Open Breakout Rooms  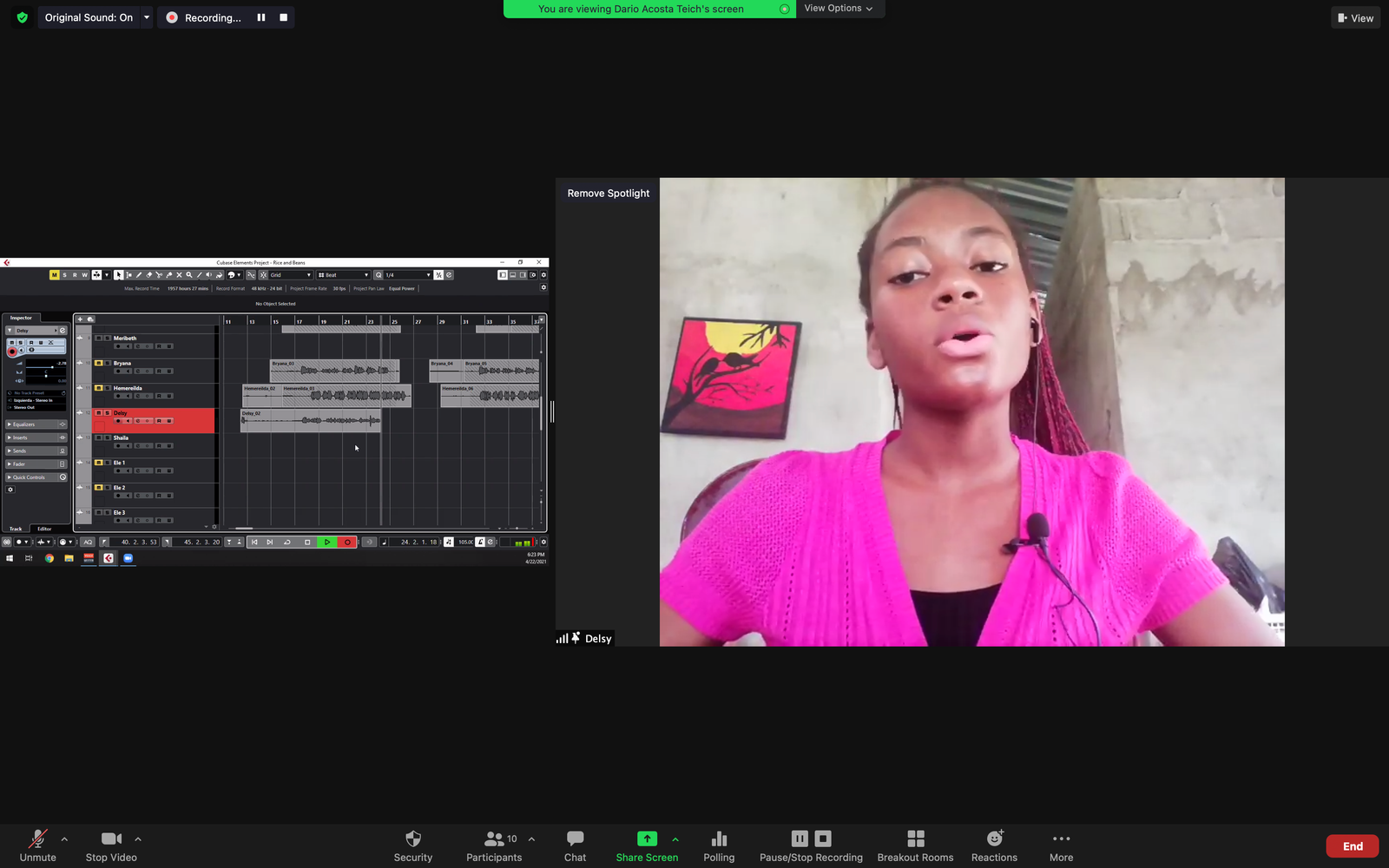(915, 838)
